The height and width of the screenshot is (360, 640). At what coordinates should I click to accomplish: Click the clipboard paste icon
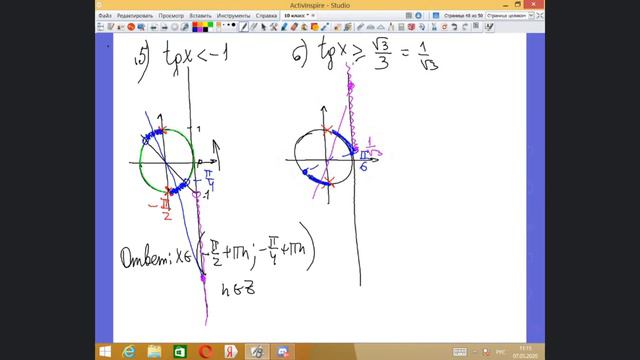pos(476,26)
